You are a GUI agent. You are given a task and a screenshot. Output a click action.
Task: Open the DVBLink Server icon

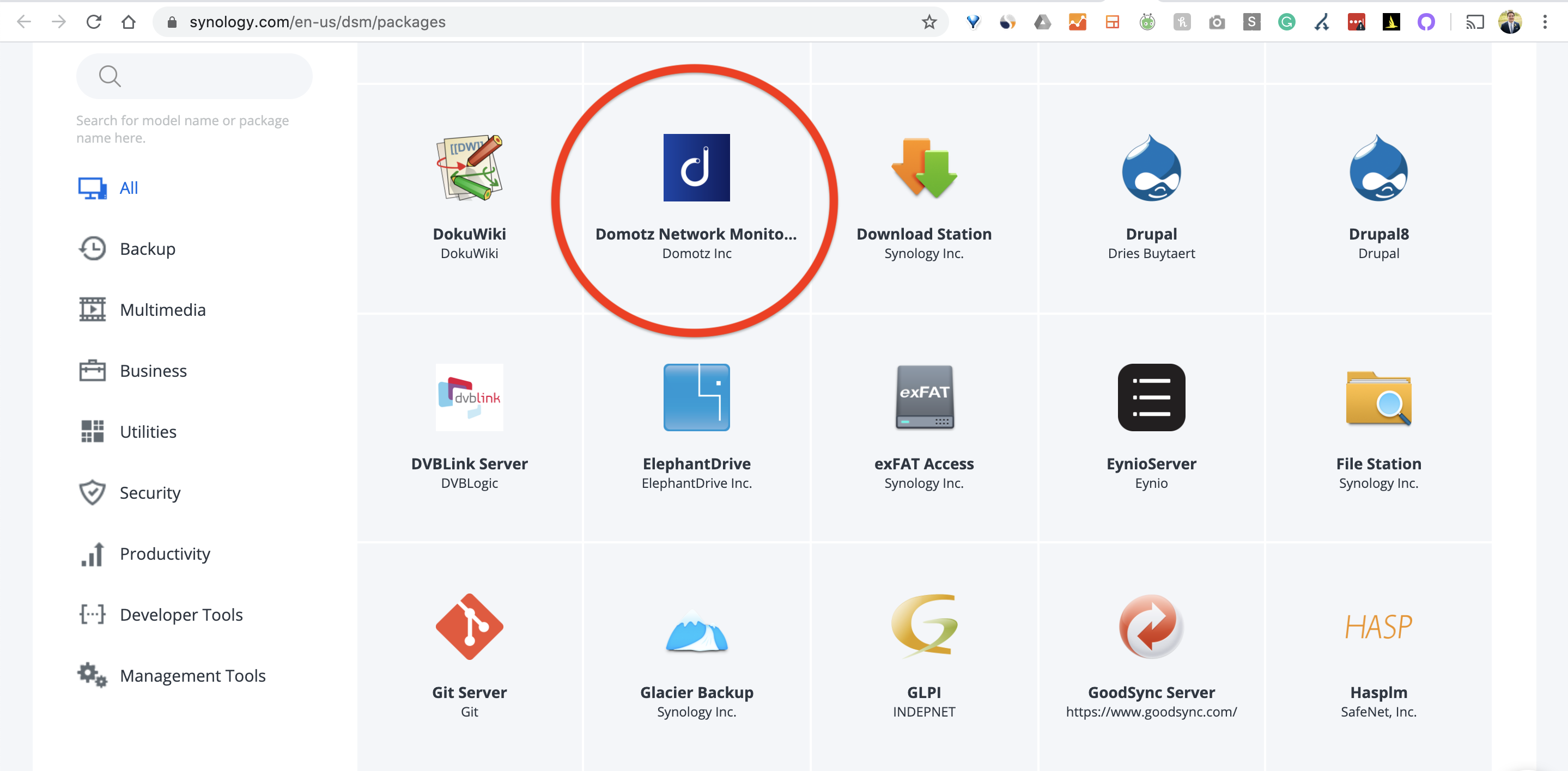pos(469,397)
